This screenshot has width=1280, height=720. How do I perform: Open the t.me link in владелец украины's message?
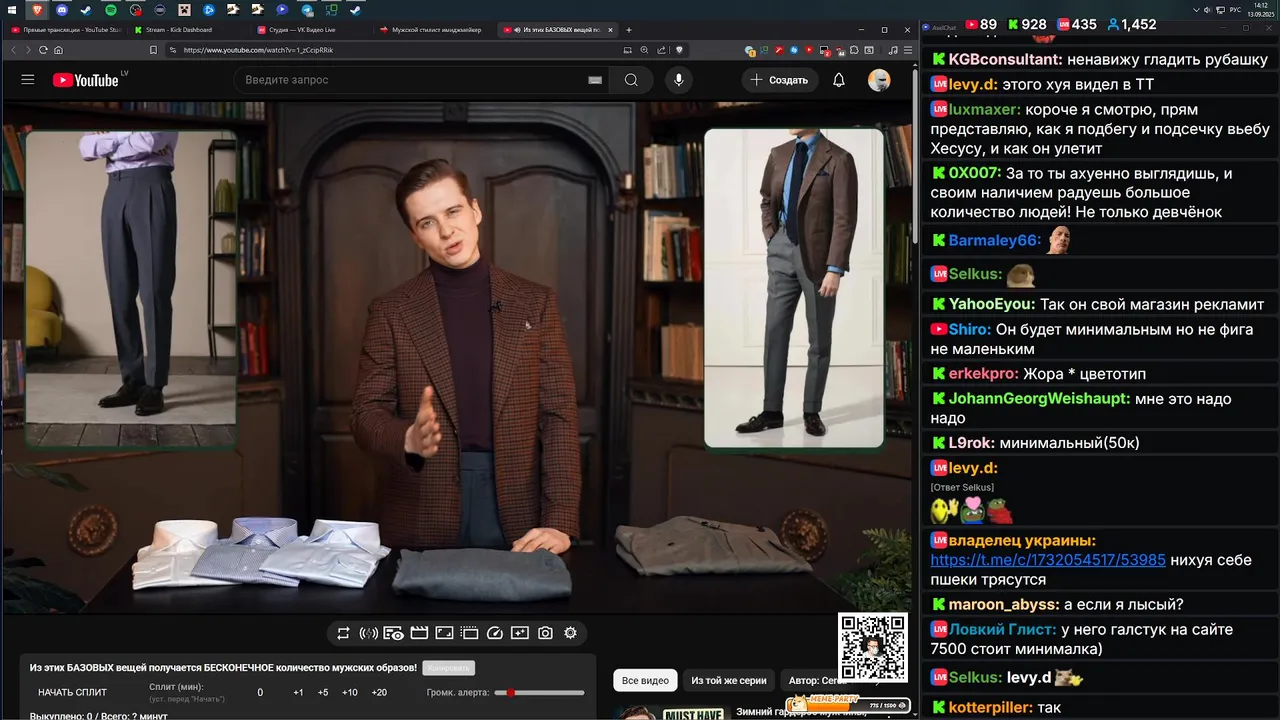(1048, 560)
